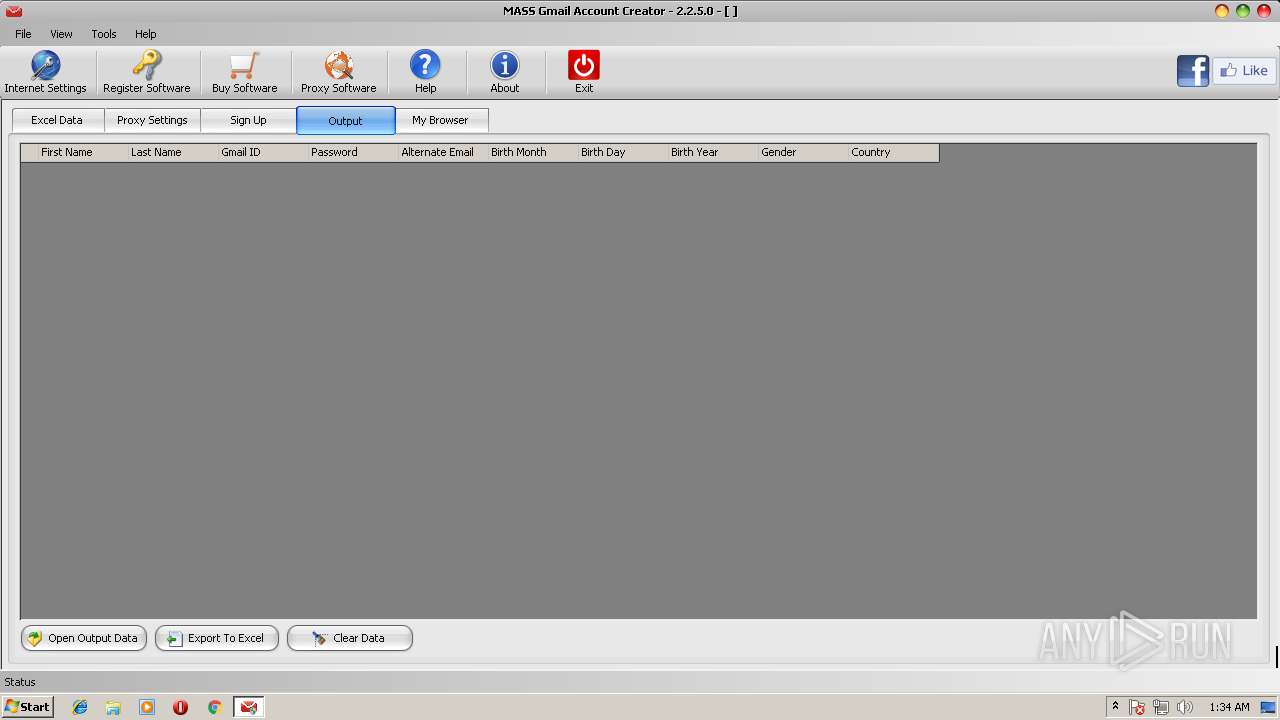Click the Facebook Like button
This screenshot has height=720, width=1280.
click(1244, 71)
